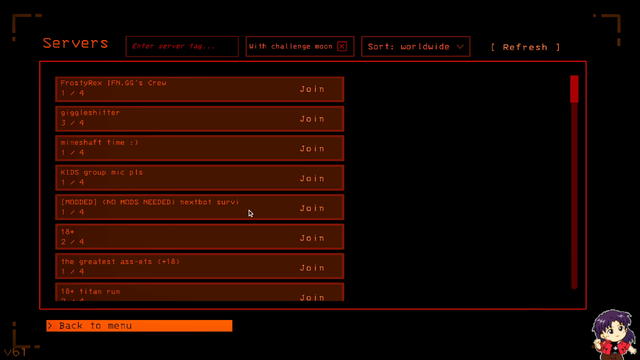Screen dimensions: 640x360
Task: Join the '18+ titan run' server
Action: (x=312, y=297)
